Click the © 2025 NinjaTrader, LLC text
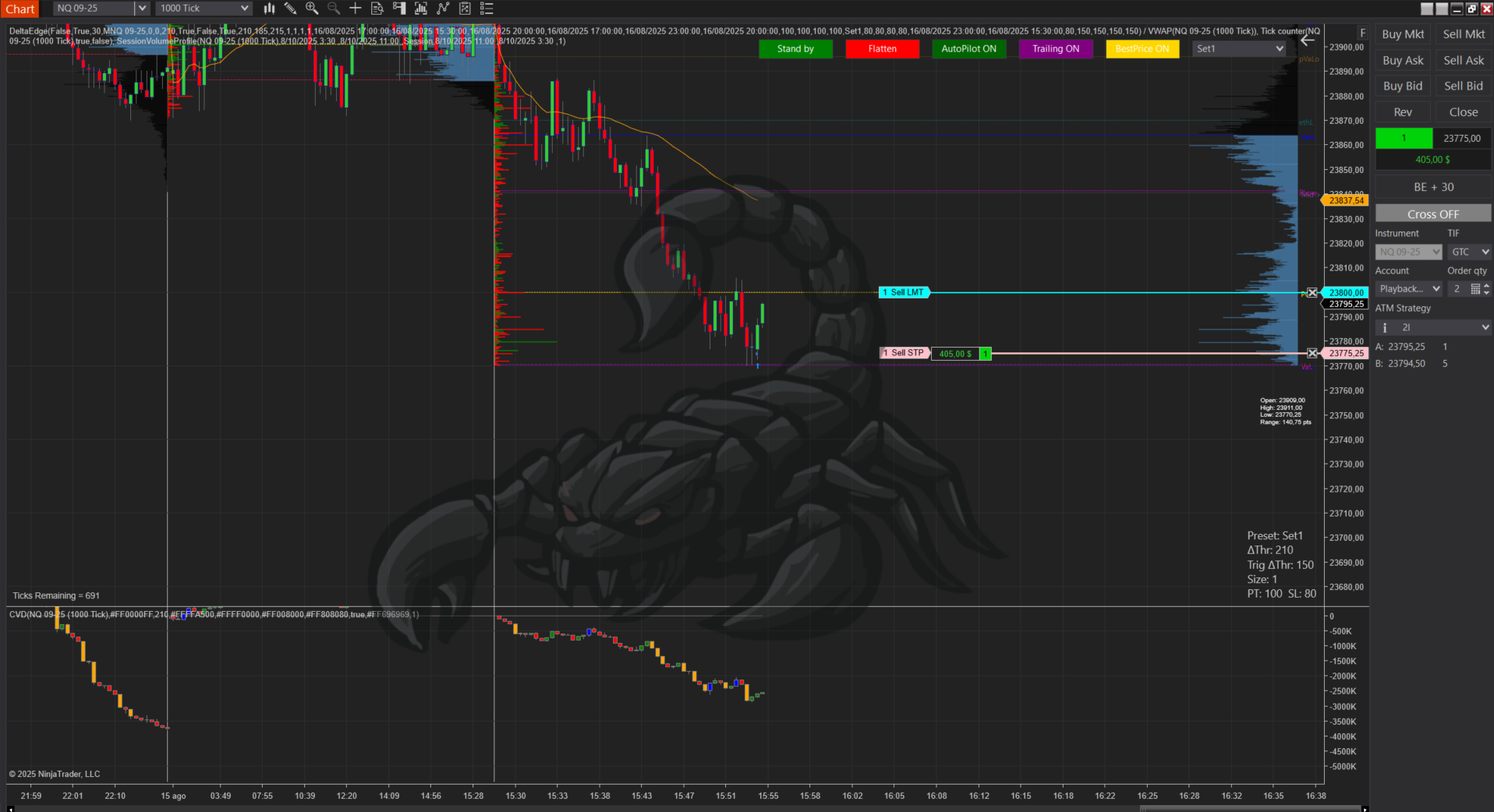The width and height of the screenshot is (1494, 812). point(55,774)
